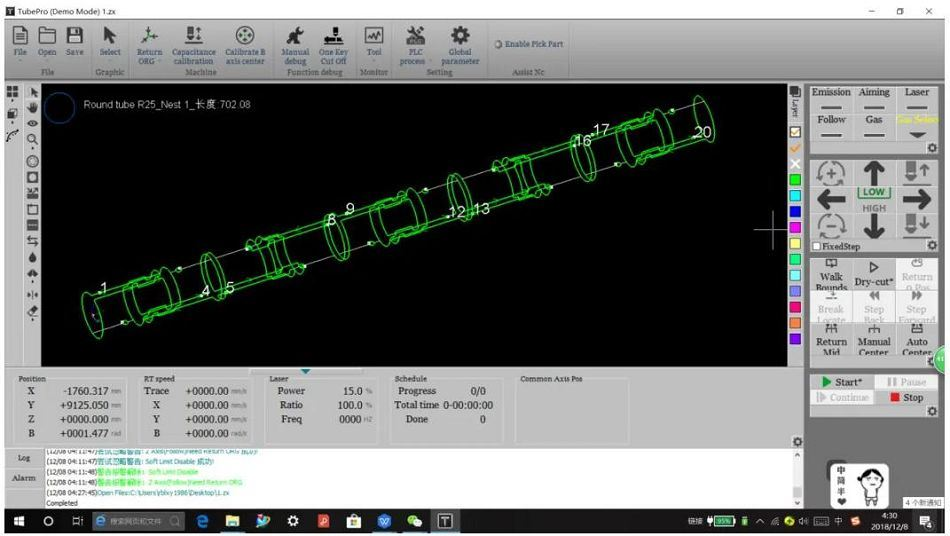Image resolution: width=950 pixels, height=536 pixels.
Task: Run Capacitance calibration
Action: pyautogui.click(x=193, y=45)
